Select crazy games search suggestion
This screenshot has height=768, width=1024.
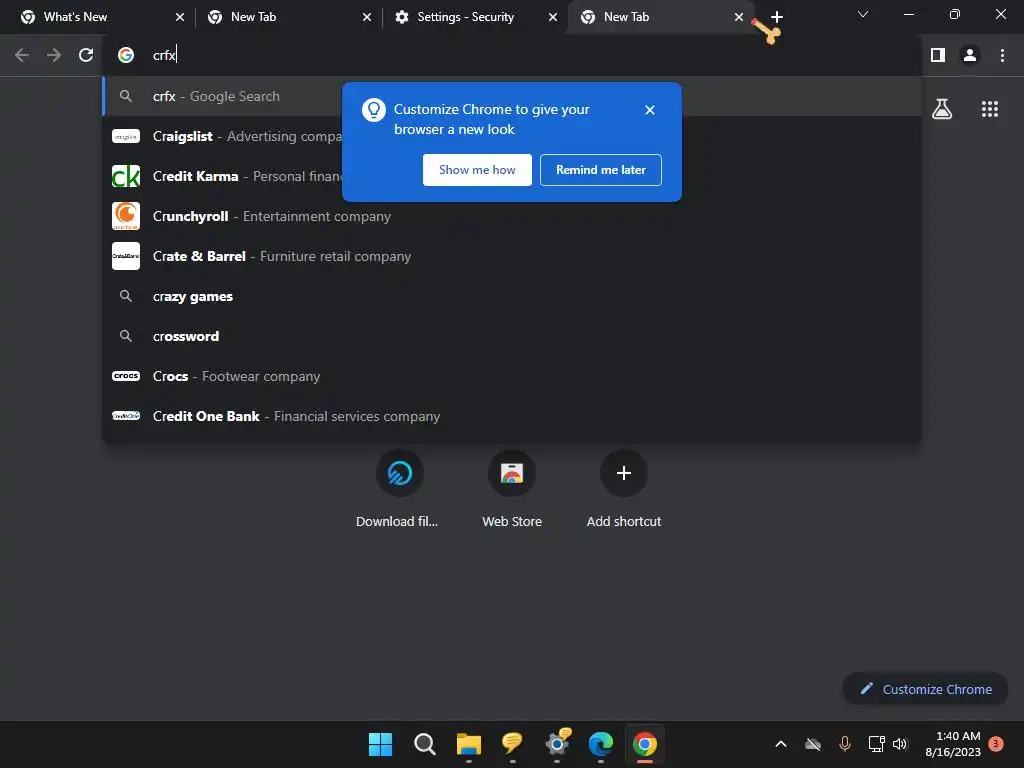click(512, 296)
